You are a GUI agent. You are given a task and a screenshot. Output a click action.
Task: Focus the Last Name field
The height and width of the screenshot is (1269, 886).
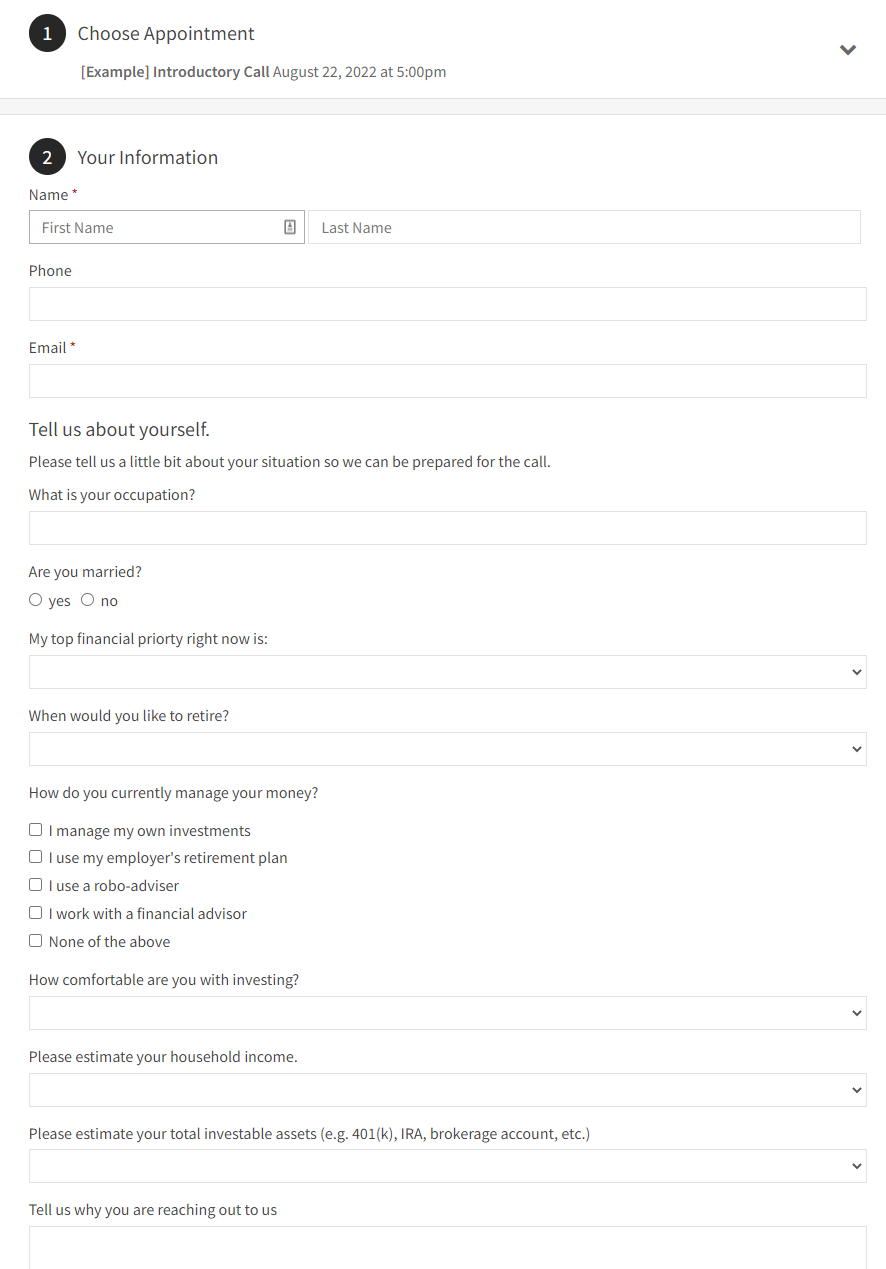(584, 227)
